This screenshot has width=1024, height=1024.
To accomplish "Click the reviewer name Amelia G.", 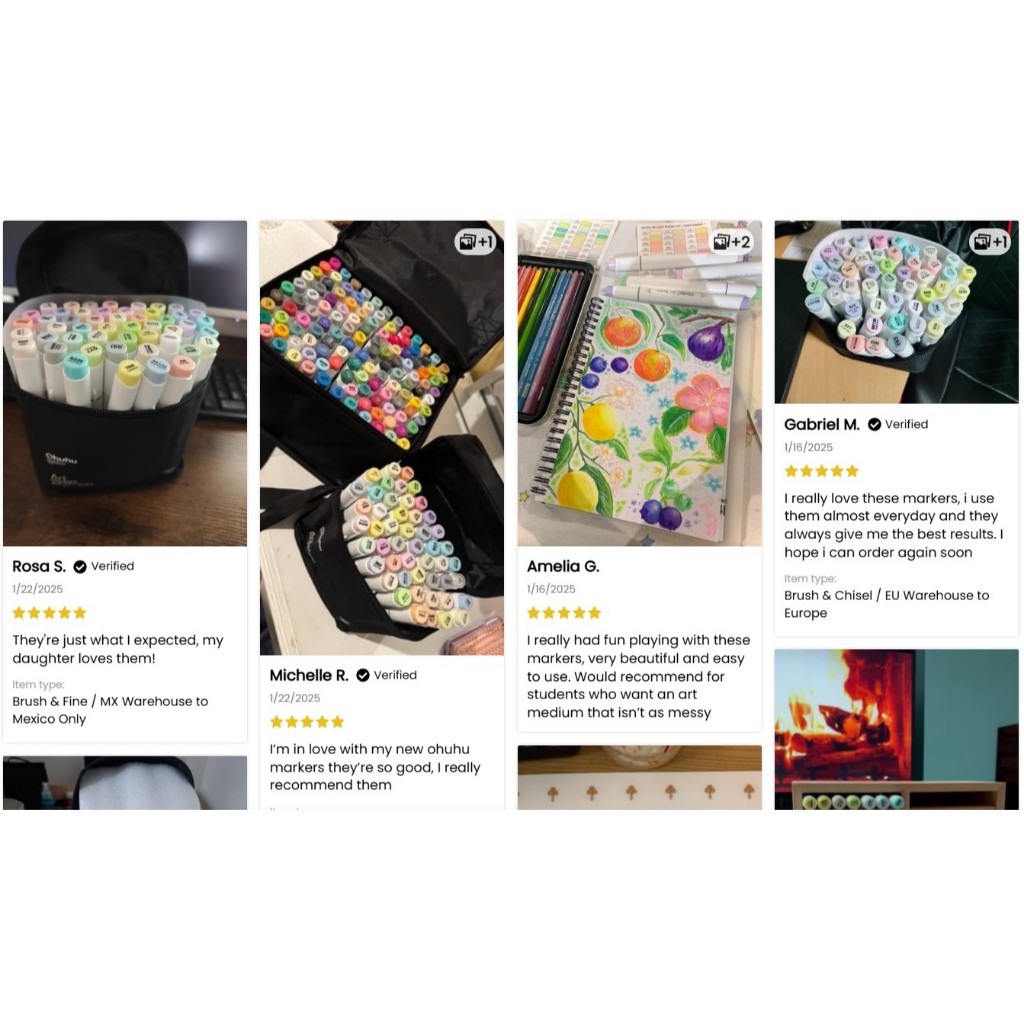I will click(563, 566).
